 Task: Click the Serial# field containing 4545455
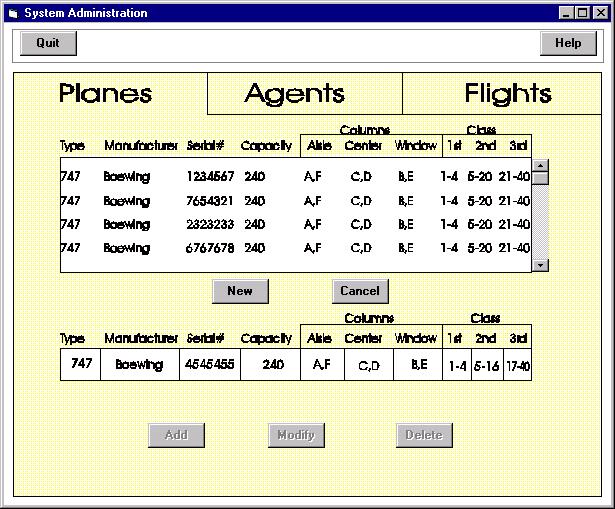tap(210, 365)
